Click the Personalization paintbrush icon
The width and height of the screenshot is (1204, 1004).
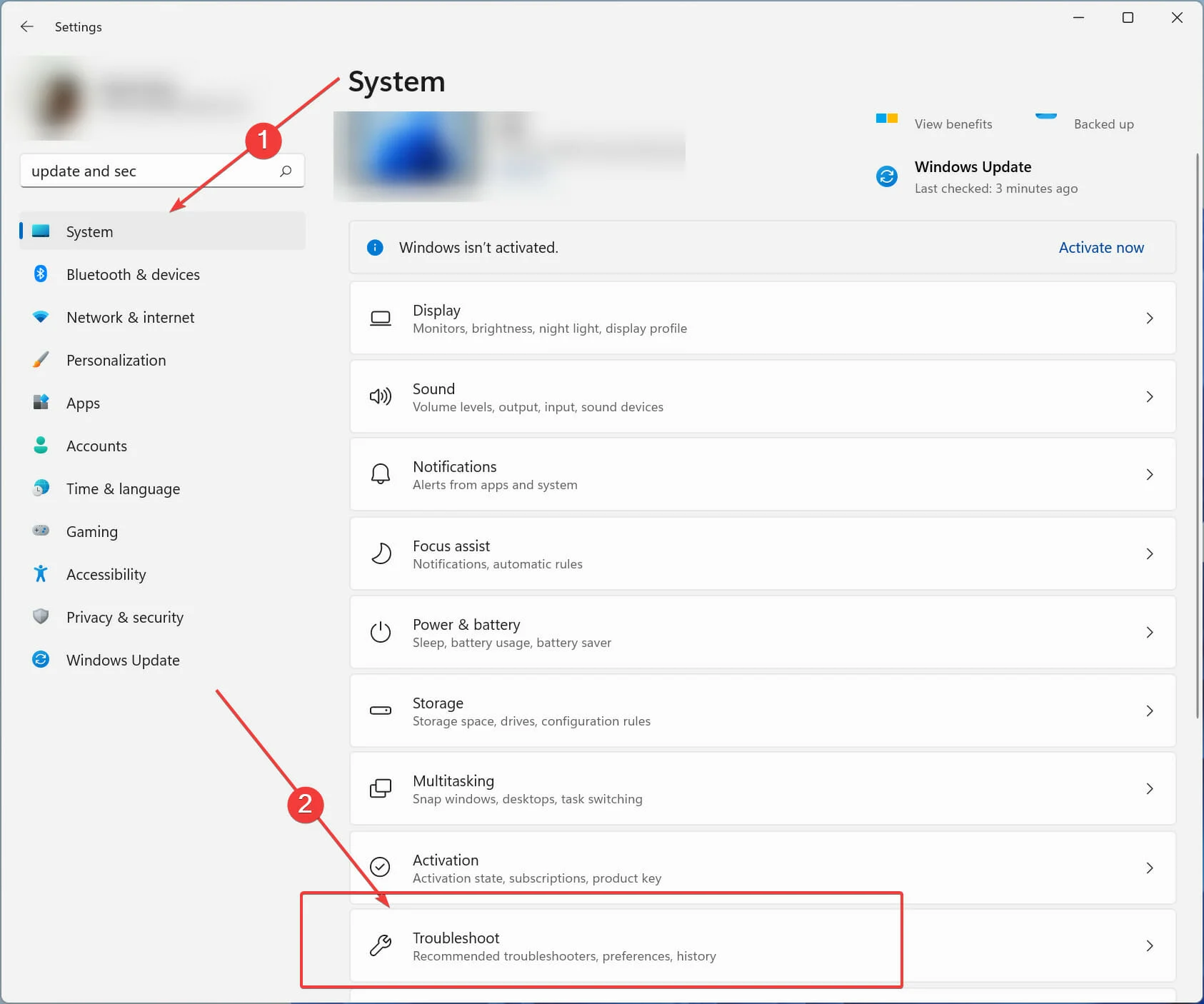[41, 359]
